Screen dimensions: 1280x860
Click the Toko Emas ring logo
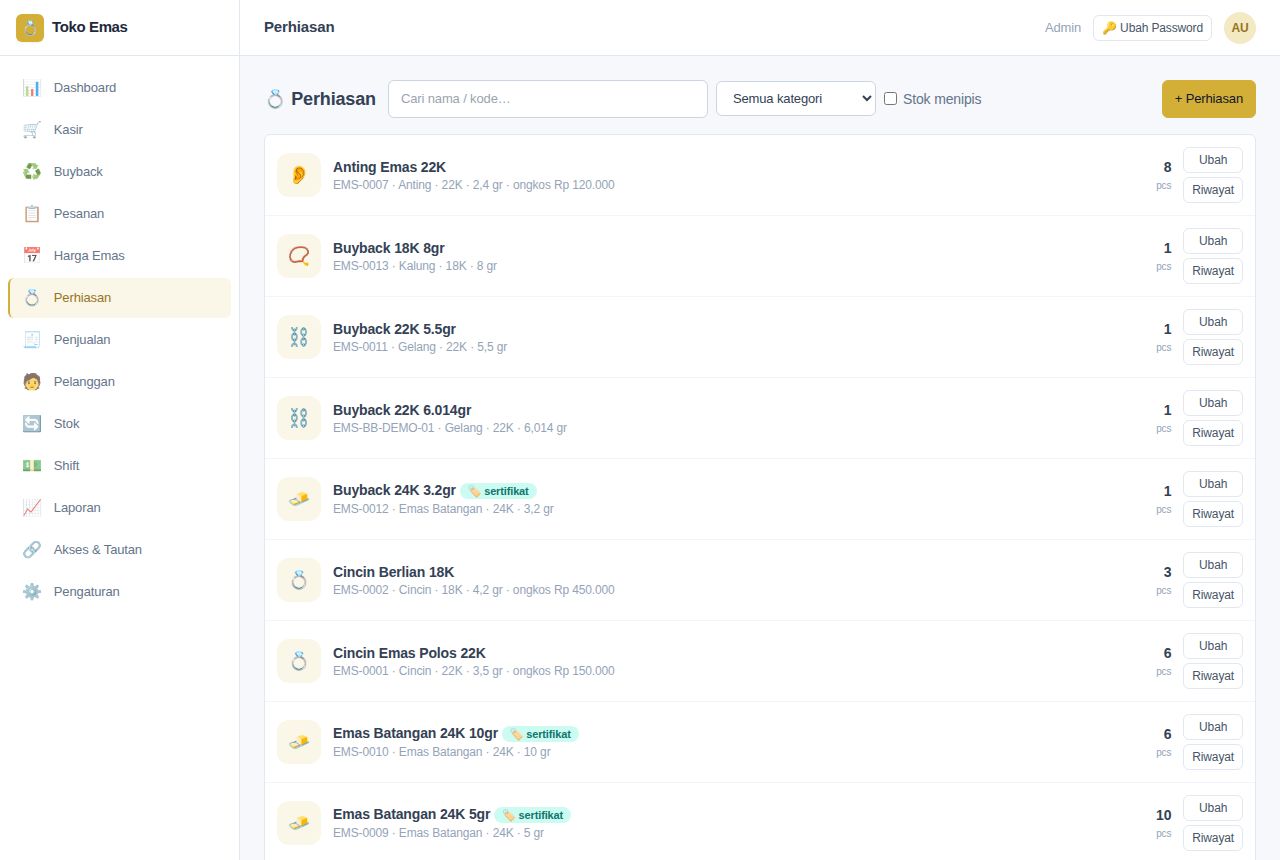[30, 28]
